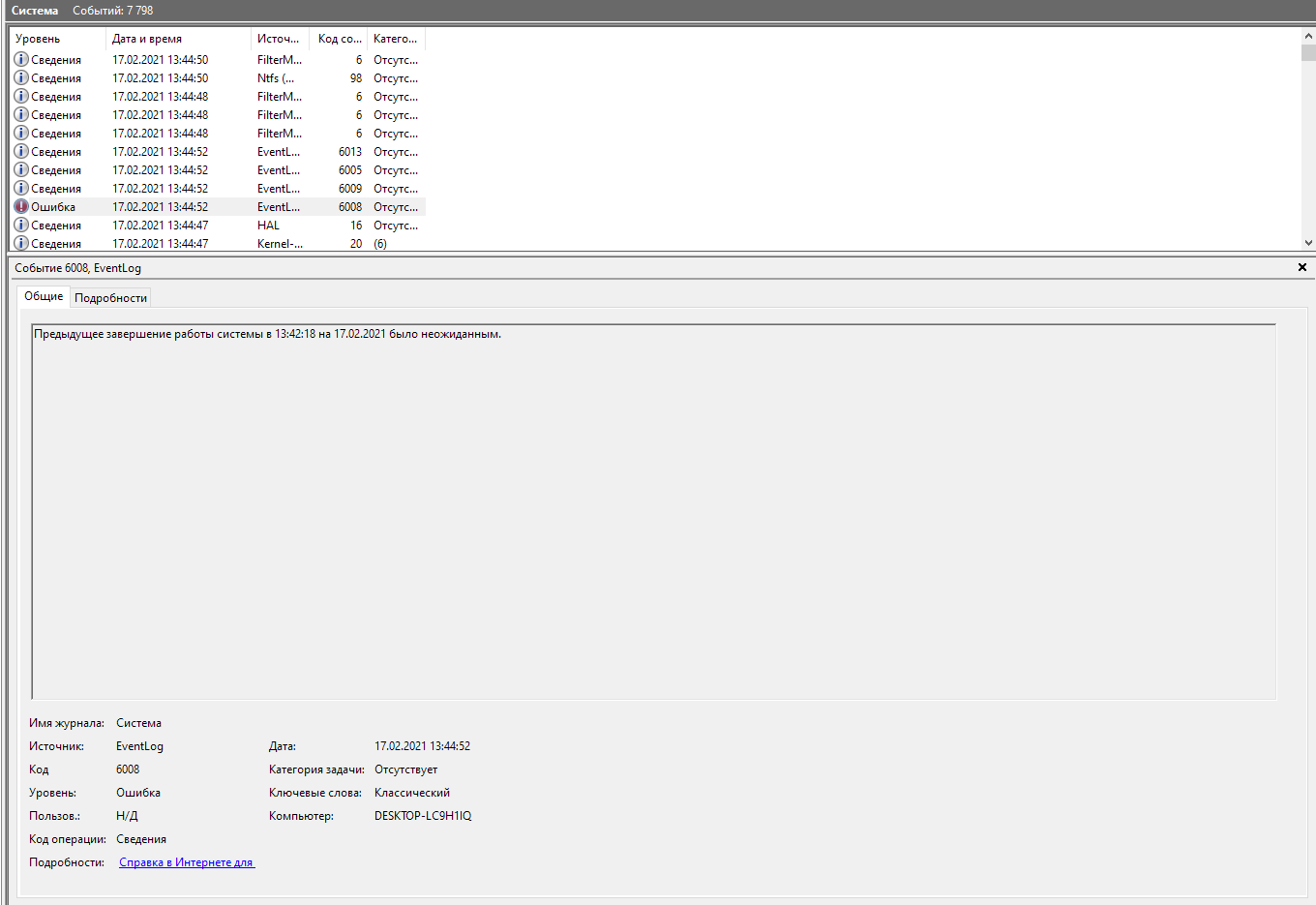
Task: Open the Справка в Интернете для link
Action: click(187, 862)
